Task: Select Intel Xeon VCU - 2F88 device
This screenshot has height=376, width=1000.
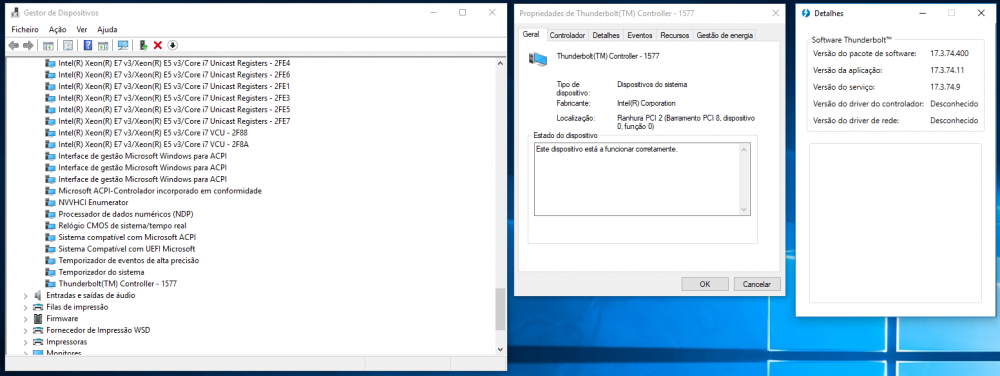Action: click(x=152, y=133)
